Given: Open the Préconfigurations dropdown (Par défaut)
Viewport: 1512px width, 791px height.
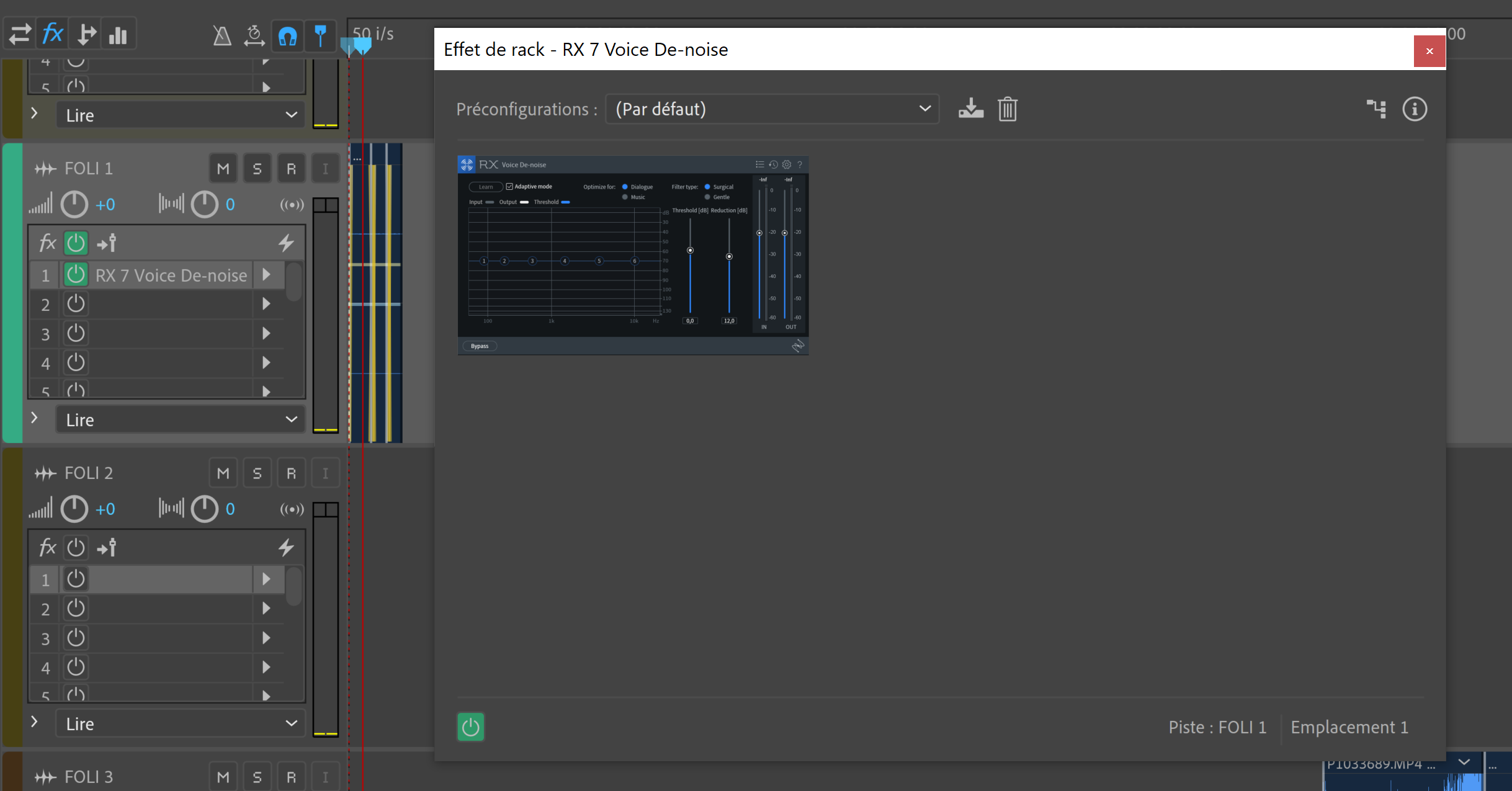Looking at the screenshot, I should click(x=772, y=109).
